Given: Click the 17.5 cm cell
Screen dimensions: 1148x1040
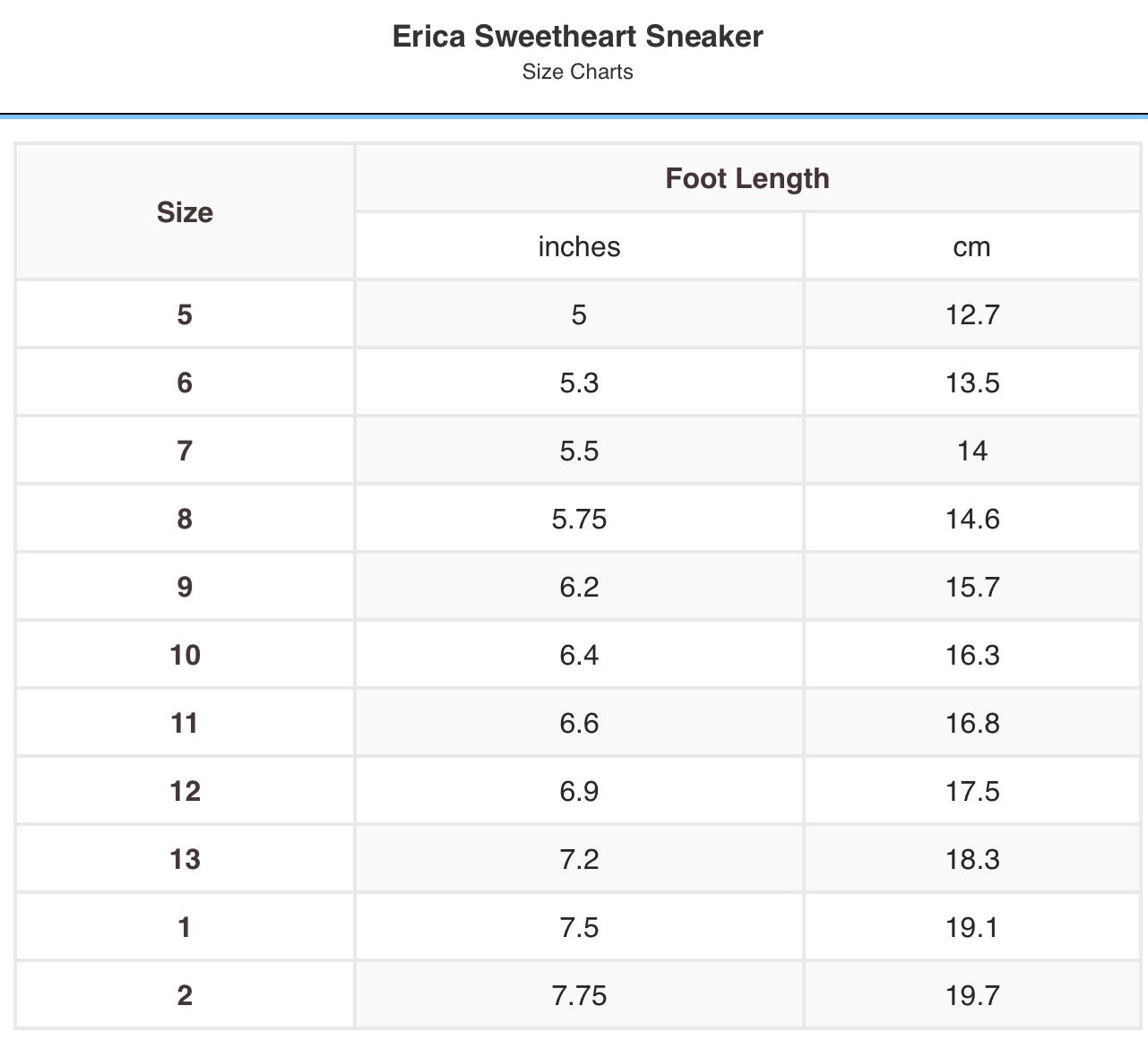Looking at the screenshot, I should pyautogui.click(x=972, y=791).
